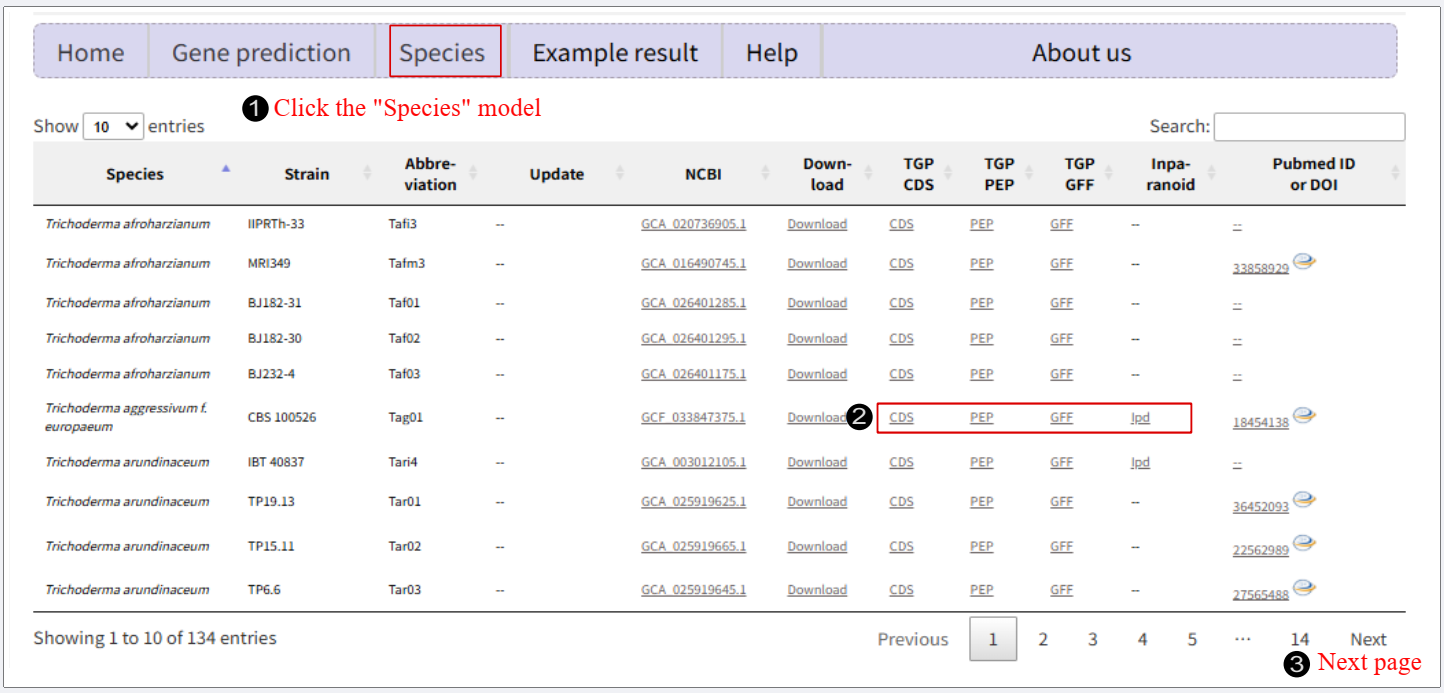This screenshot has height=693, width=1444.
Task: Open the Show entries count dropdown
Action: click(114, 127)
